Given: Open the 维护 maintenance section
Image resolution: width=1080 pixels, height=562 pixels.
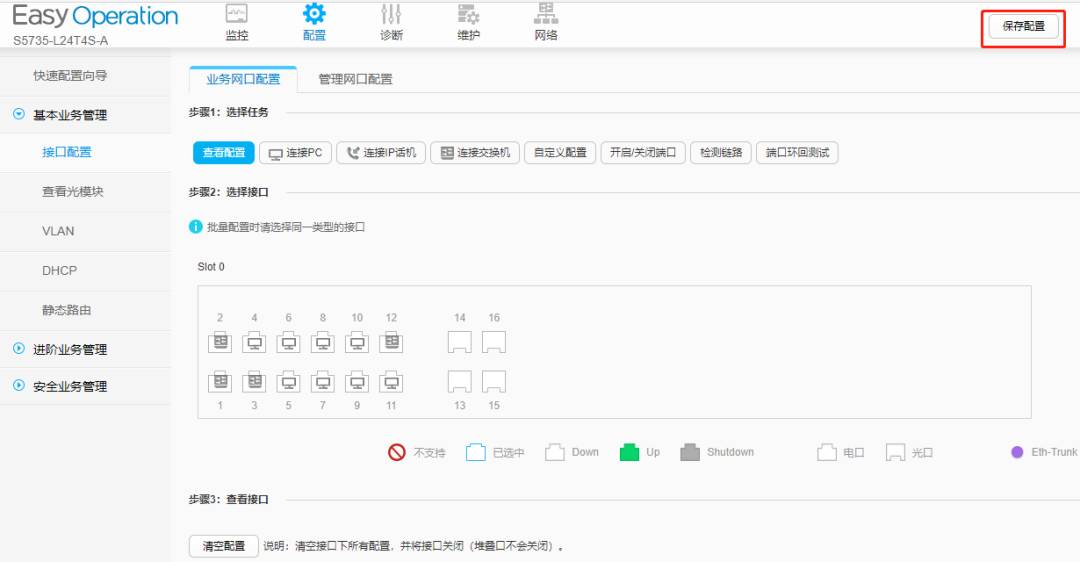Looking at the screenshot, I should coord(468,22).
